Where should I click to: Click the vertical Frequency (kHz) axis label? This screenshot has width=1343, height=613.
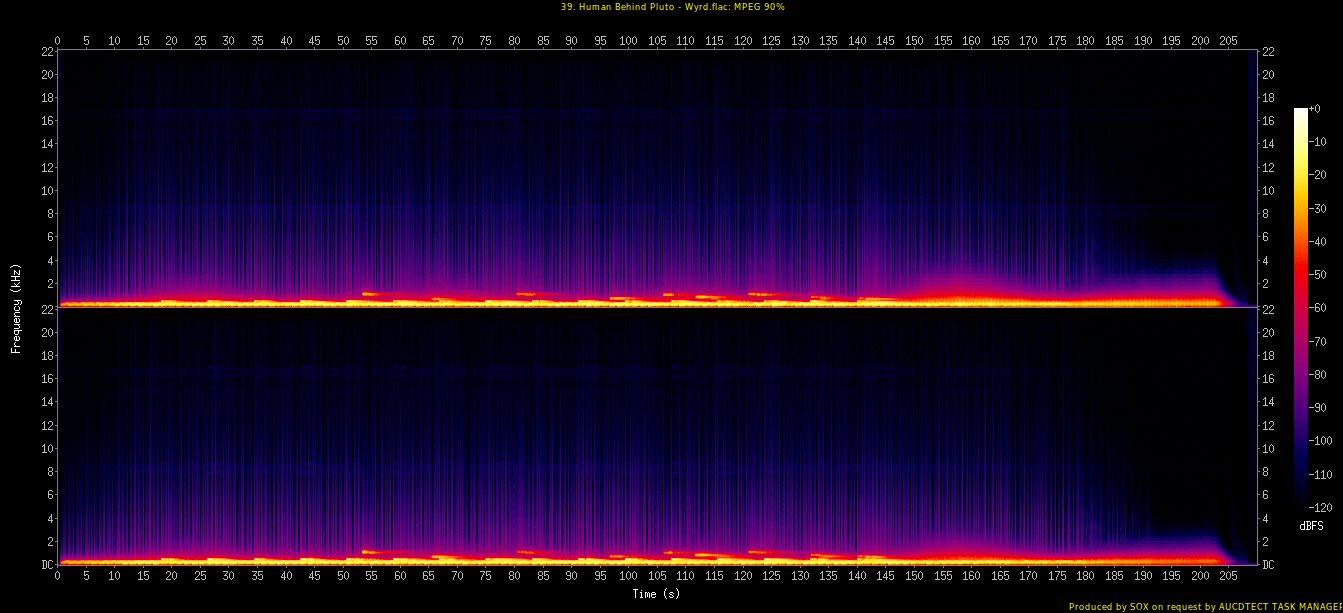(16, 306)
